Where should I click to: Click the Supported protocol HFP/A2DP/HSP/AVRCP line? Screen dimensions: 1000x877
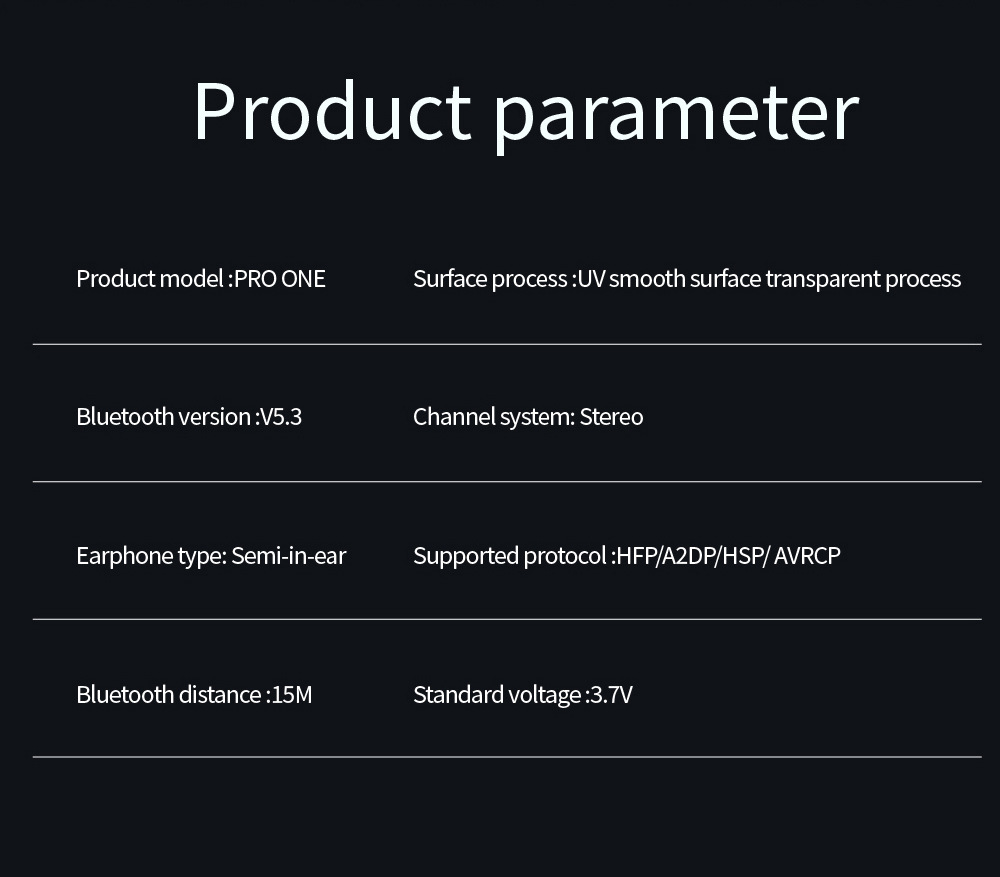point(626,555)
